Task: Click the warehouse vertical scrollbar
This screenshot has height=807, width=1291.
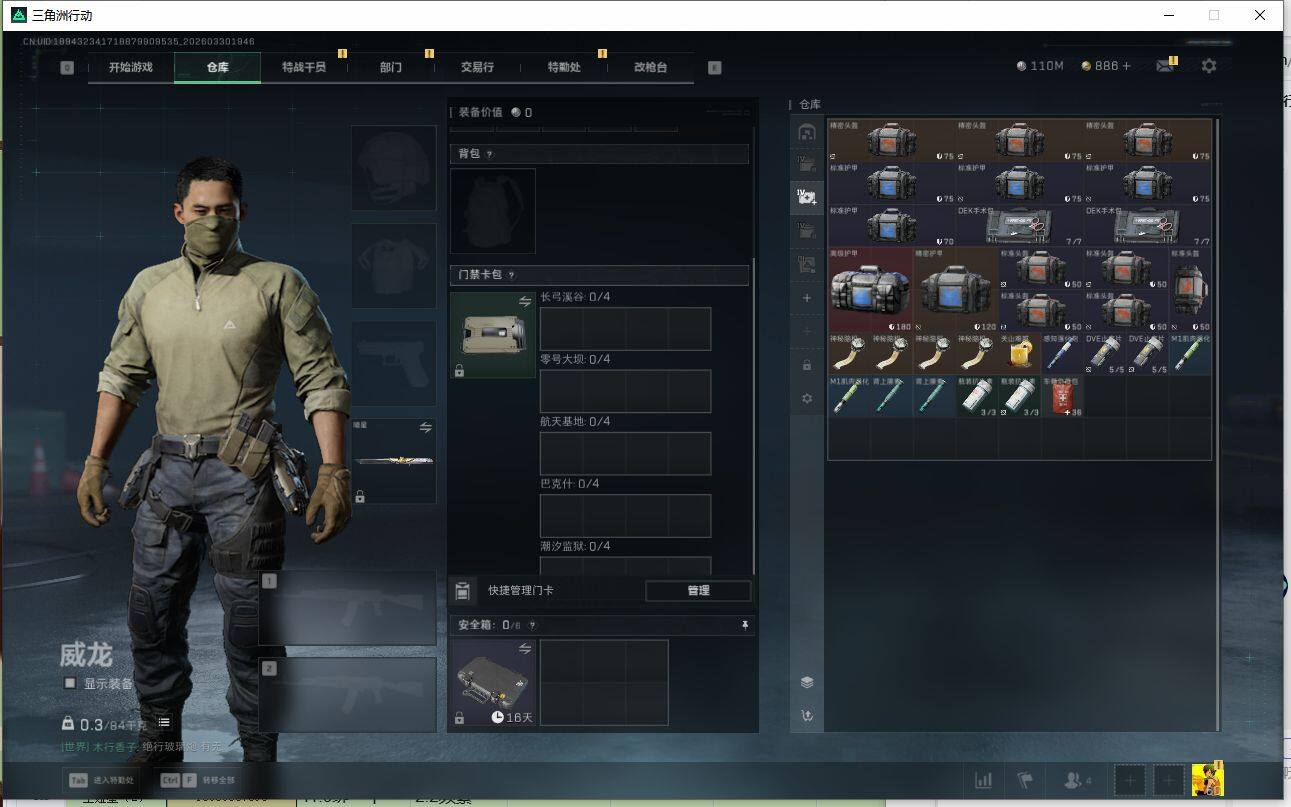Action: point(1218,425)
